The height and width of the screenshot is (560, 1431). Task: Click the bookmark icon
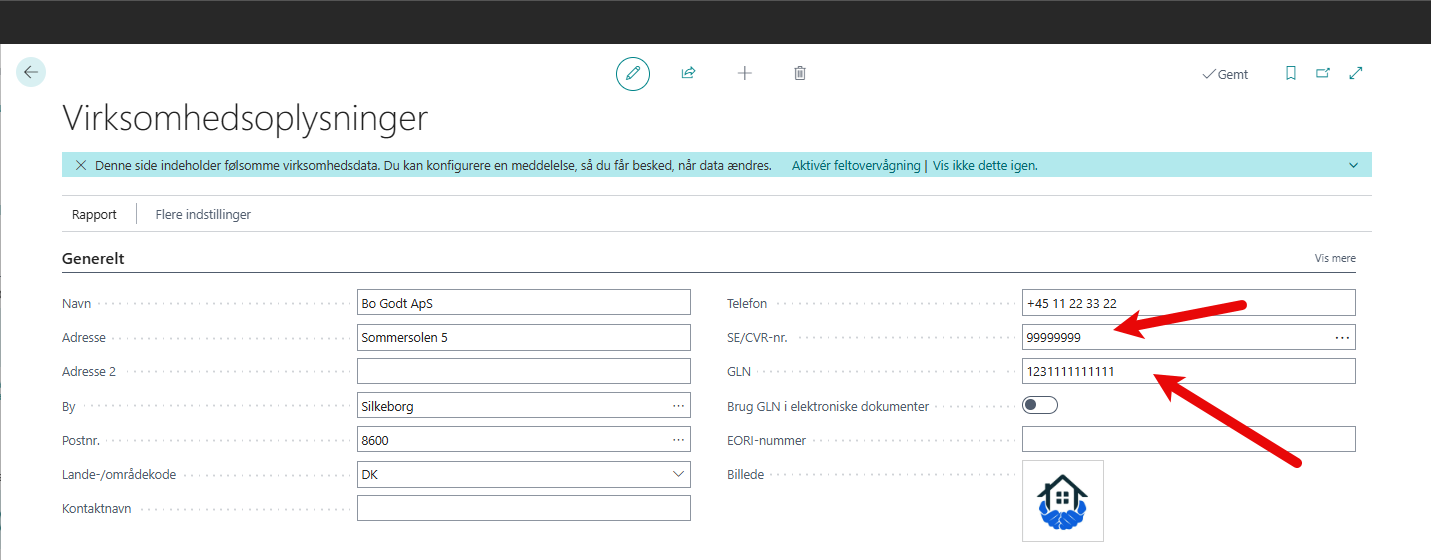pyautogui.click(x=1291, y=74)
